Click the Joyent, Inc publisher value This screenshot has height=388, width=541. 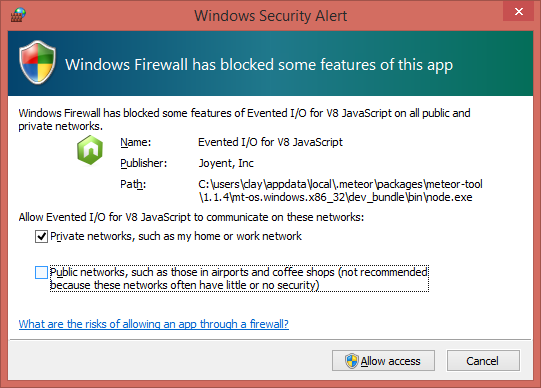226,163
